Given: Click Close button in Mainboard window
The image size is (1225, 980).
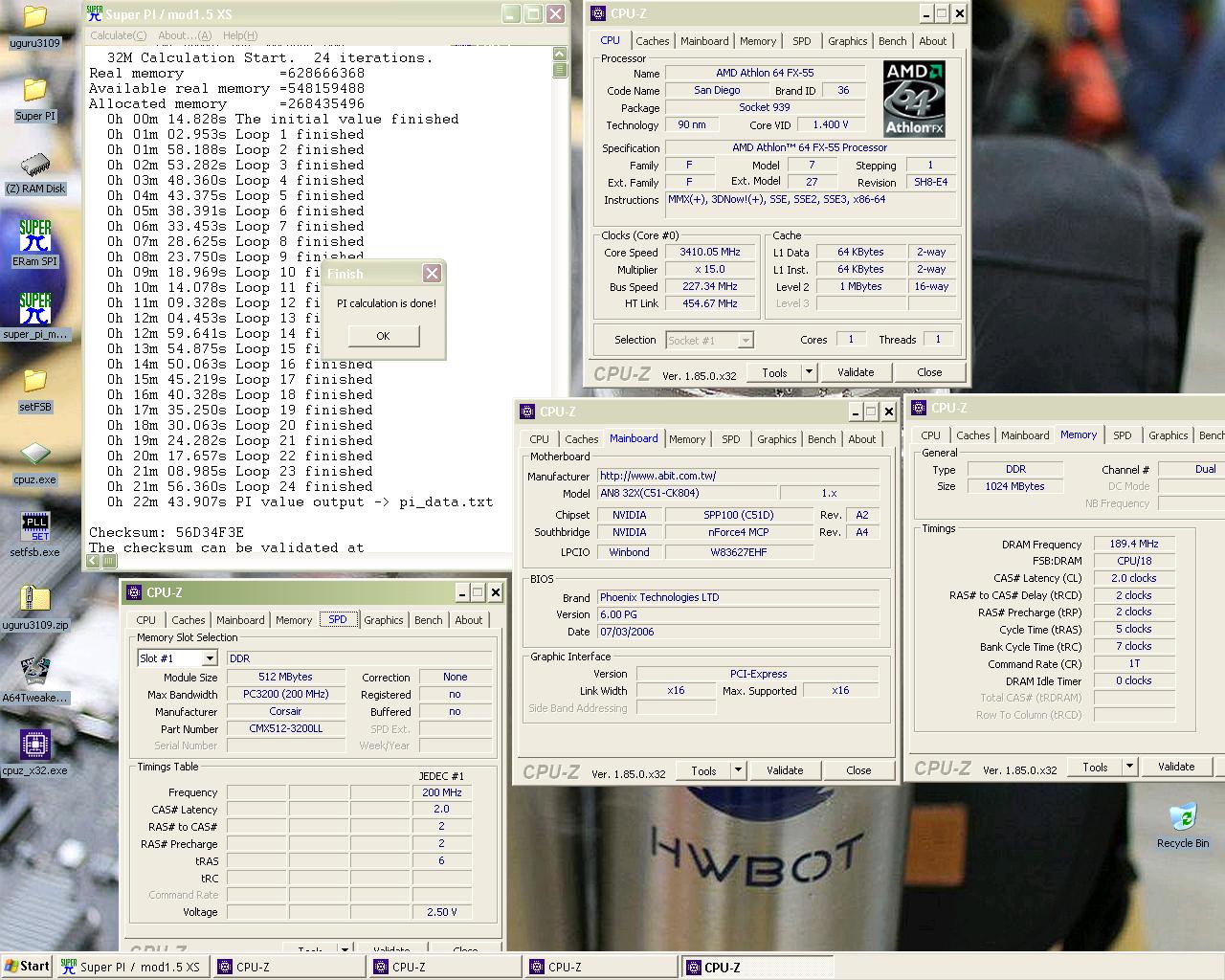Looking at the screenshot, I should 858,770.
